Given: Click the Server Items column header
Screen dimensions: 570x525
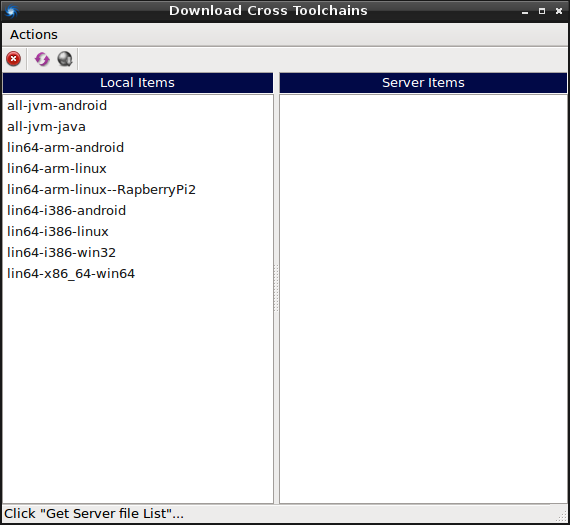Looking at the screenshot, I should 423,83.
